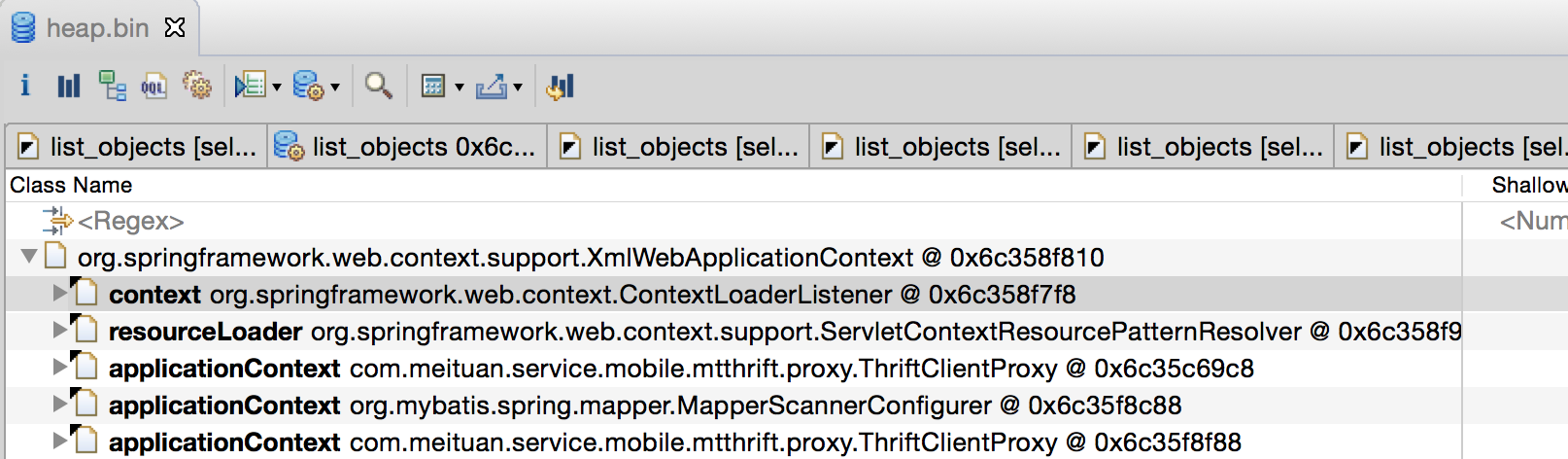Viewport: 1568px width, 459px height.
Task: Select the MapperScannerConfigurer applicationContext row
Action: [x=733, y=405]
